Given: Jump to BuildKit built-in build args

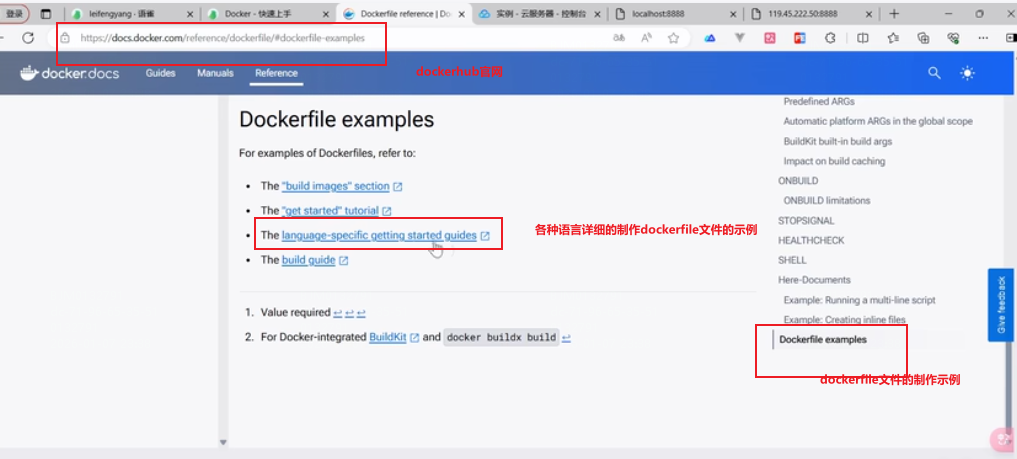Looking at the screenshot, I should [x=838, y=141].
